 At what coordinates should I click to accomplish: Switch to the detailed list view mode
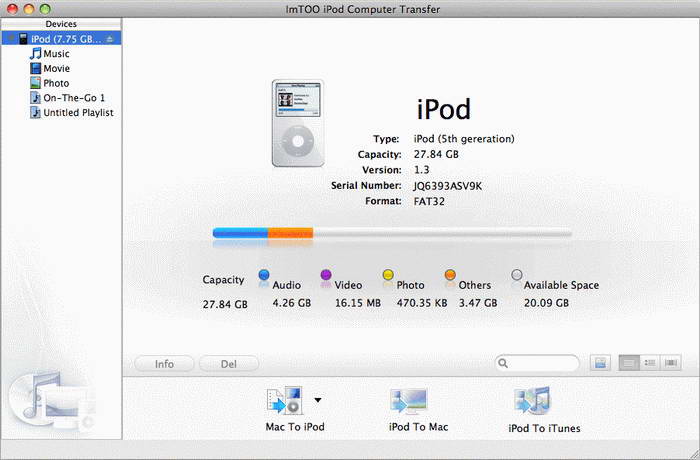650,363
